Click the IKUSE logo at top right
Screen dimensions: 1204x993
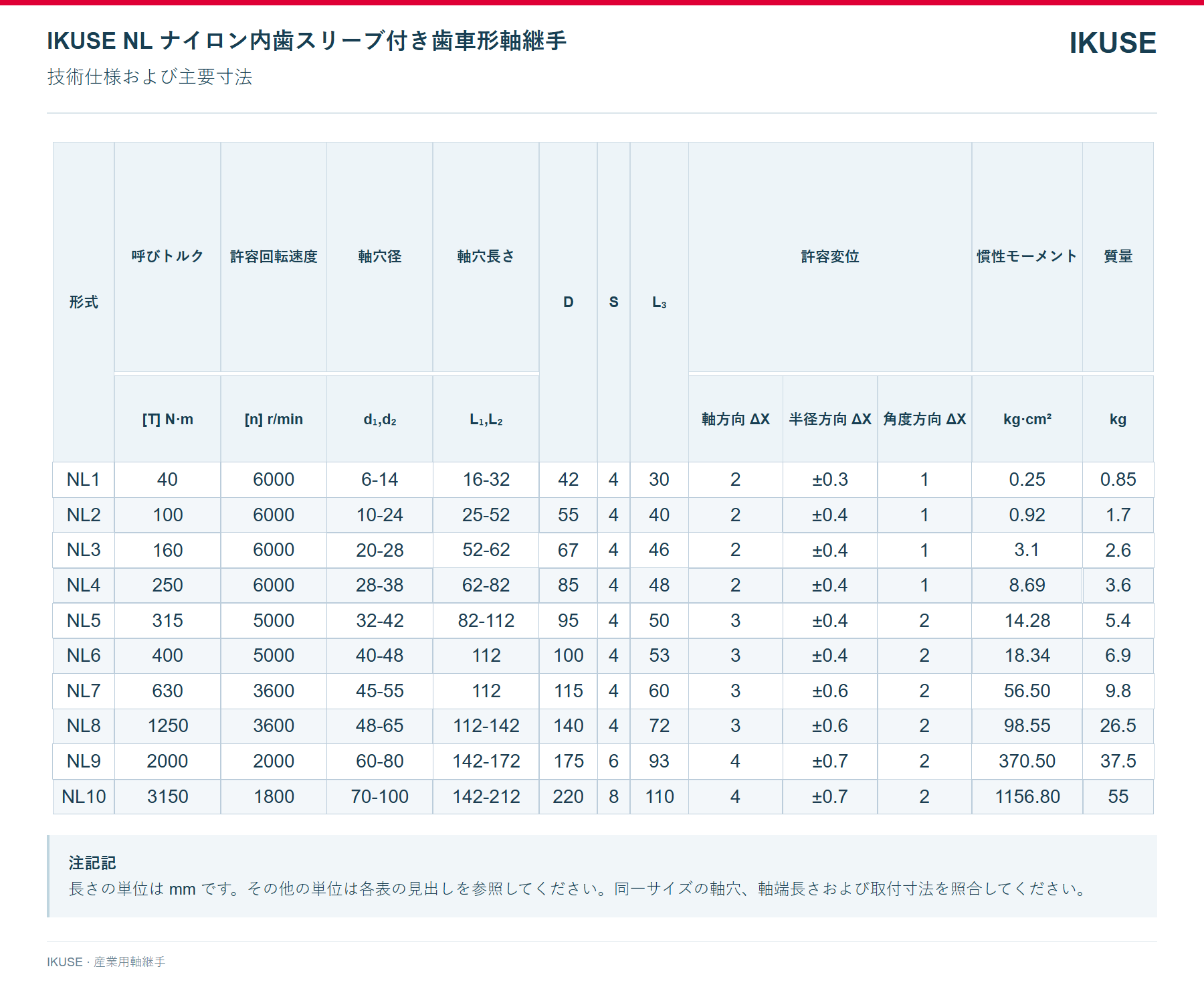tap(1112, 43)
